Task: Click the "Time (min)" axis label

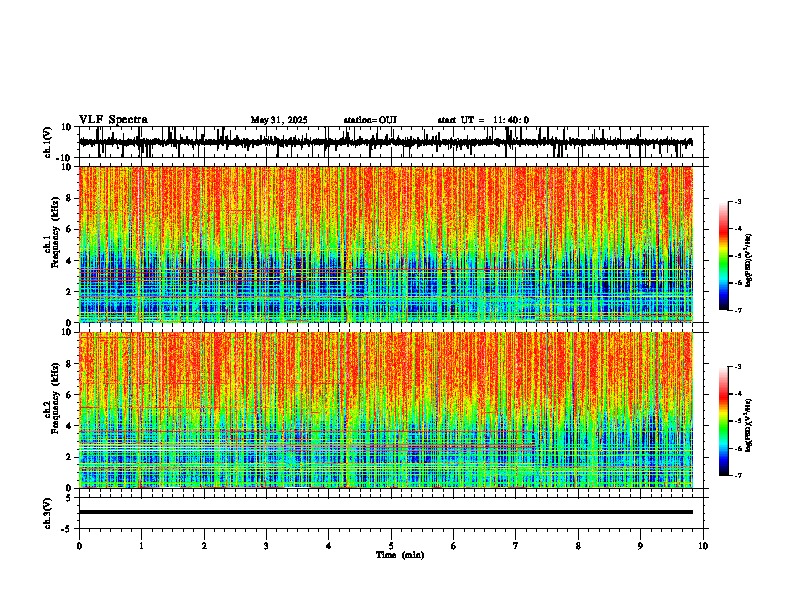Action: [400, 555]
